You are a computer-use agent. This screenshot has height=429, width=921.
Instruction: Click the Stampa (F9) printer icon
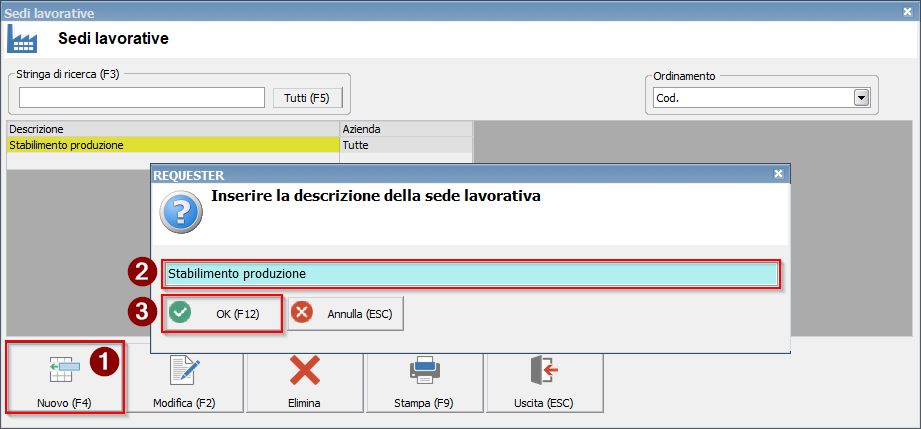tap(425, 371)
